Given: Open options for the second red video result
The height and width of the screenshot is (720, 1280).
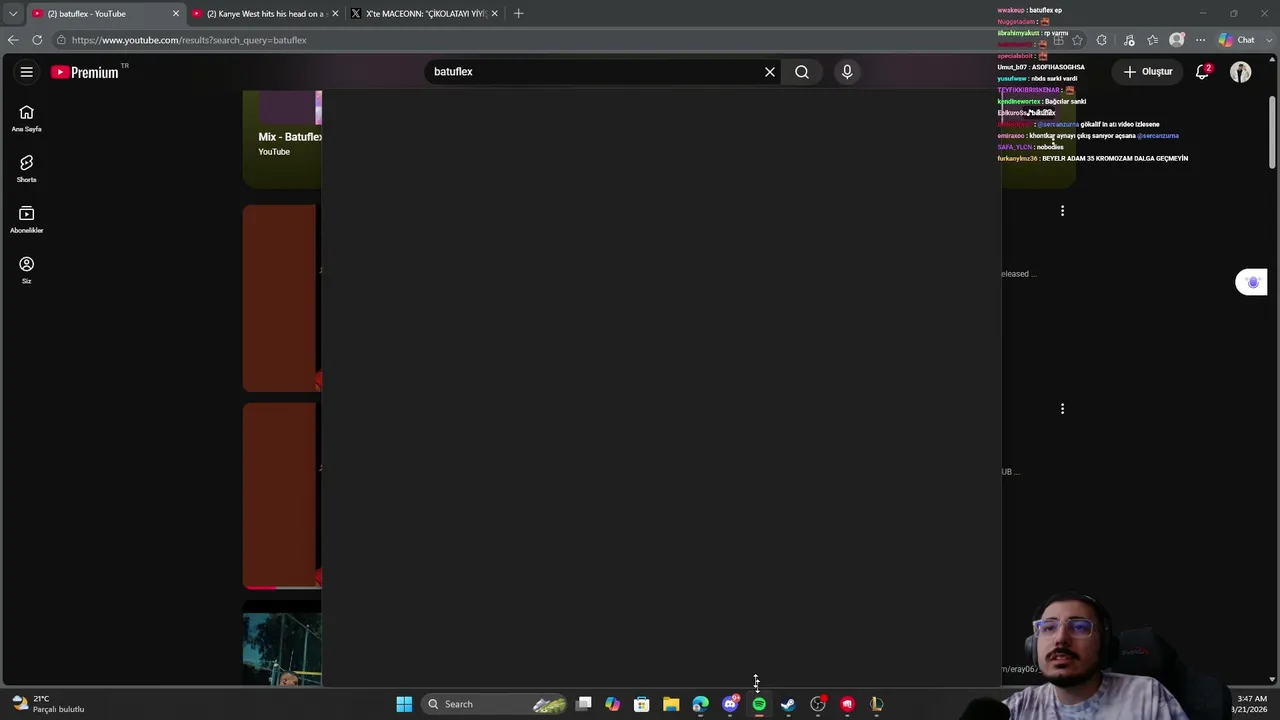Looking at the screenshot, I should tap(1062, 409).
